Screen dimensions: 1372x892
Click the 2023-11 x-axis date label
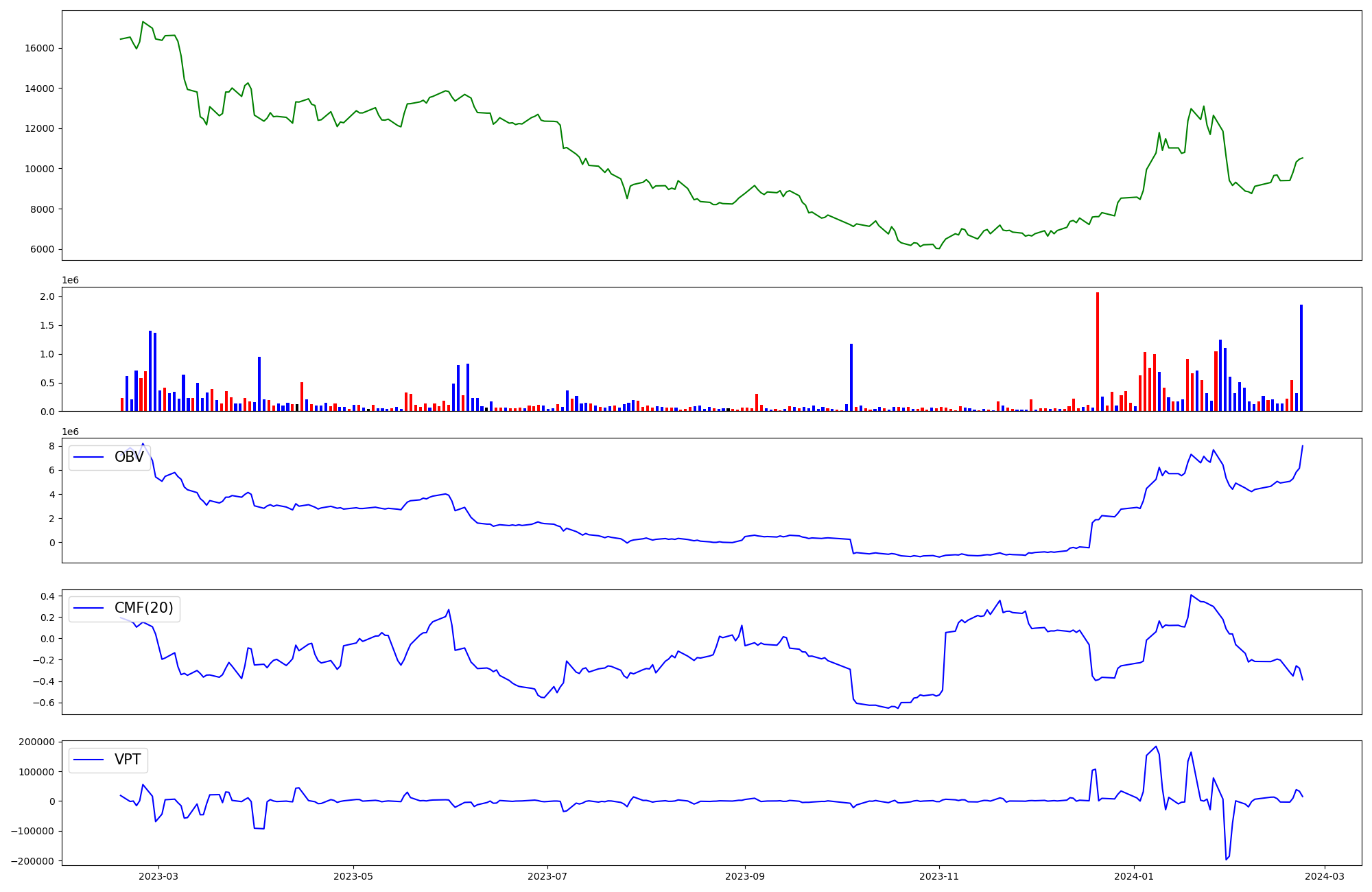[939, 876]
